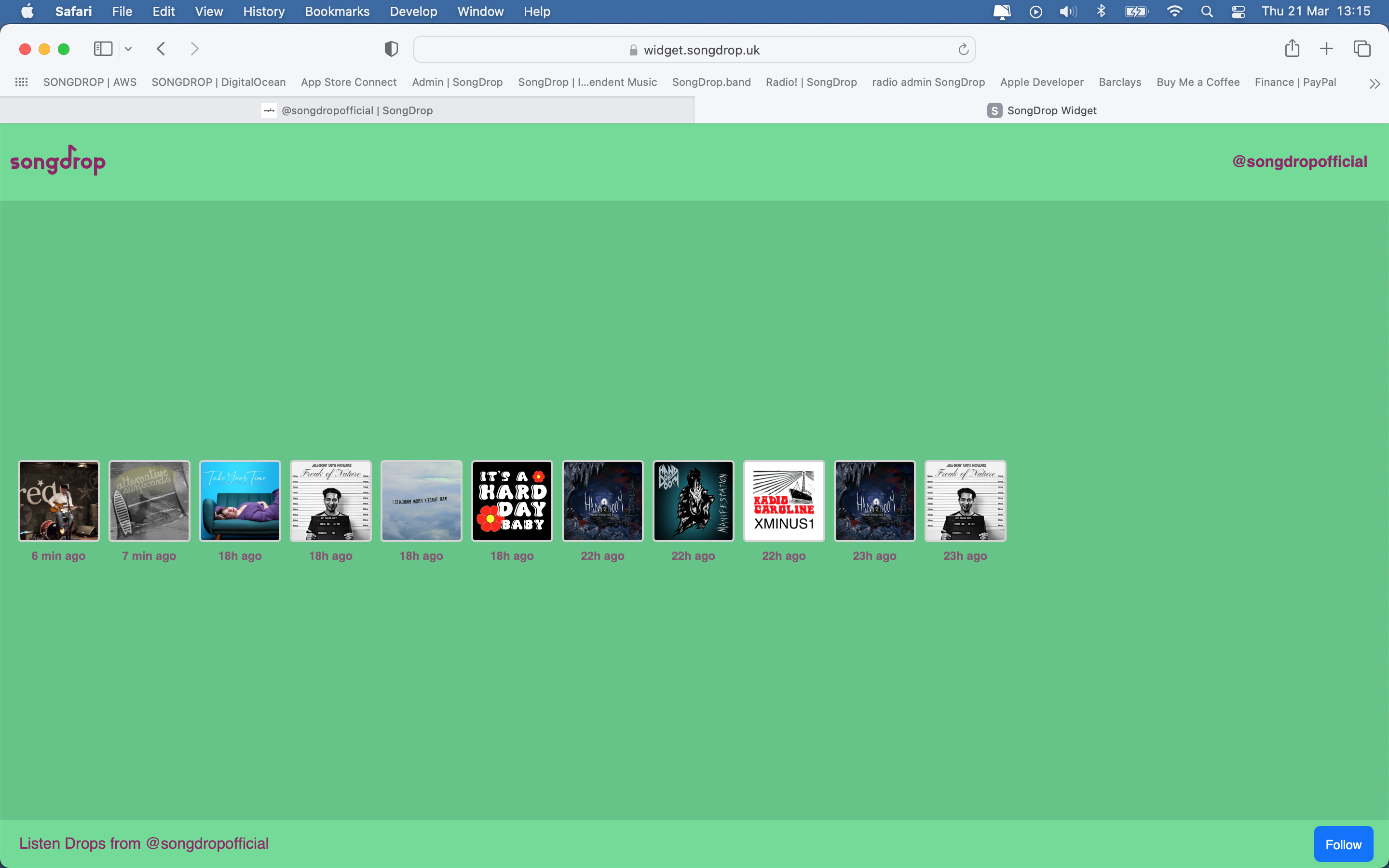Open the Freak of Nature drop 23h ago
Image resolution: width=1389 pixels, height=868 pixels.
(966, 501)
